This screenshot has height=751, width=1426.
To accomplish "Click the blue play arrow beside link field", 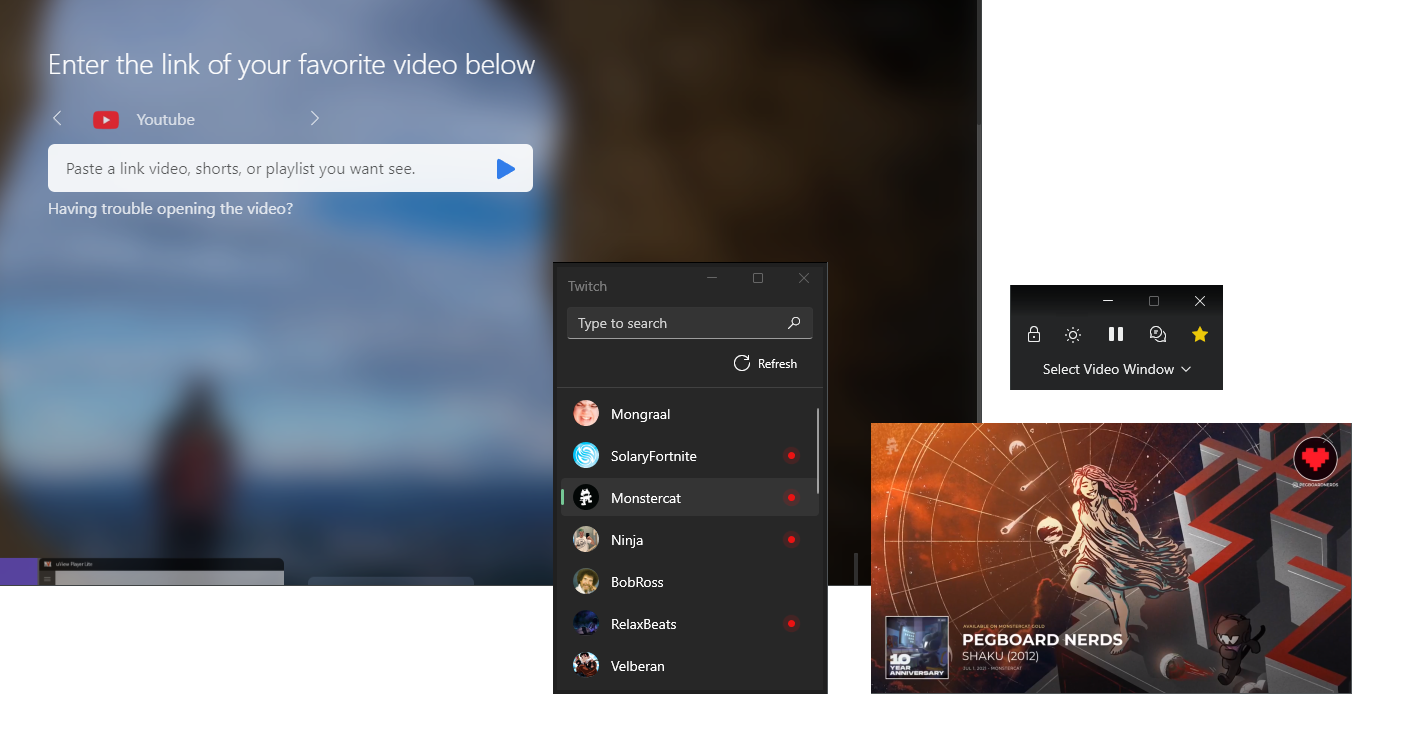I will tap(506, 169).
